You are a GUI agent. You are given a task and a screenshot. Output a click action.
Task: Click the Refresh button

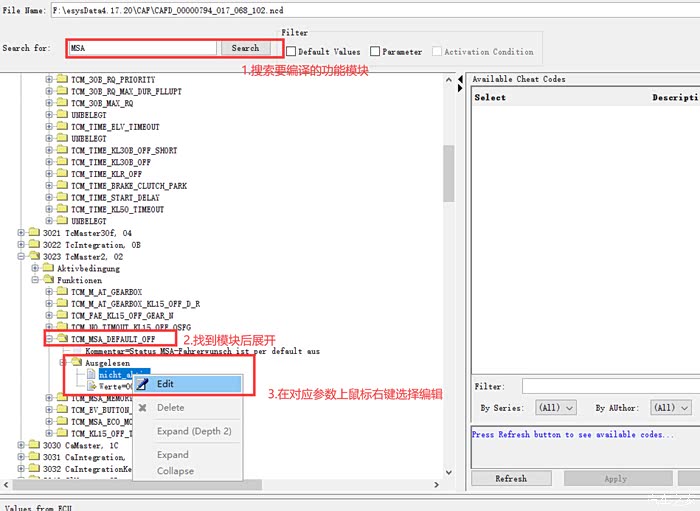point(511,478)
